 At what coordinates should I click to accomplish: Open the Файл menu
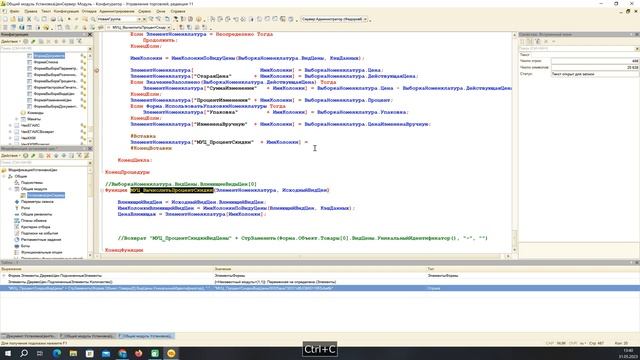pyautogui.click(x=14, y=11)
